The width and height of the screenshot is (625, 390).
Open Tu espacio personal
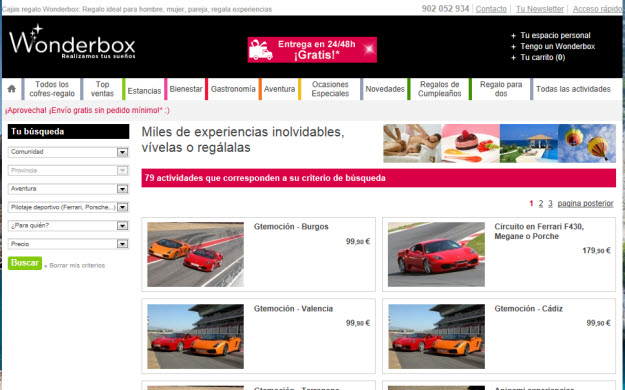point(555,35)
